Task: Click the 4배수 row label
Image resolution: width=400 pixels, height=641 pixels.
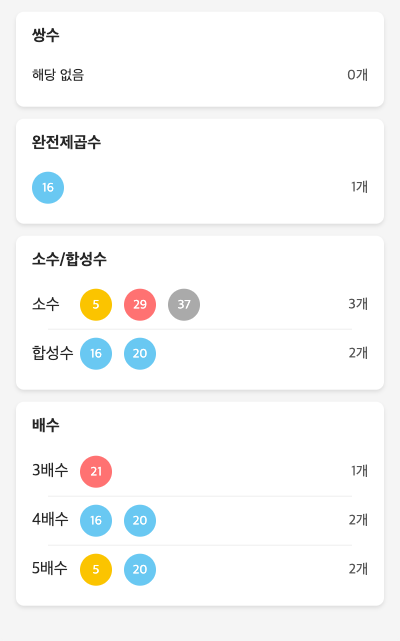Action: 50,519
